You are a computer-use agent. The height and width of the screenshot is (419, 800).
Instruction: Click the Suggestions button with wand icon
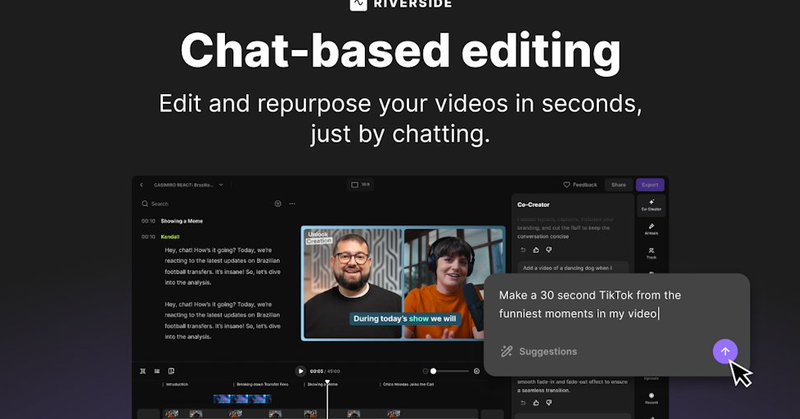tap(539, 351)
